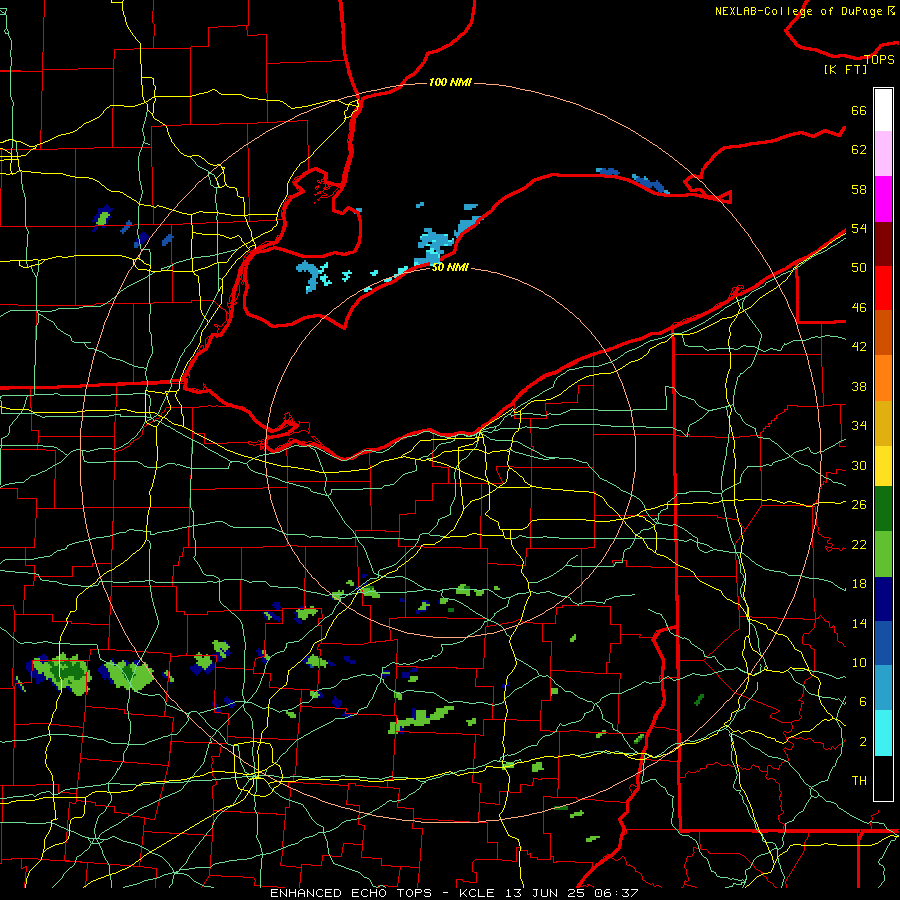Select legend value 26
The image size is (900, 900).
tap(859, 505)
